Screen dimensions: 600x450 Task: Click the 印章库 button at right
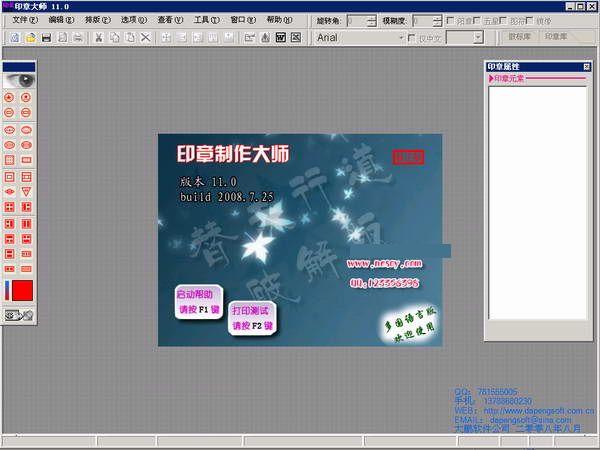[x=556, y=37]
